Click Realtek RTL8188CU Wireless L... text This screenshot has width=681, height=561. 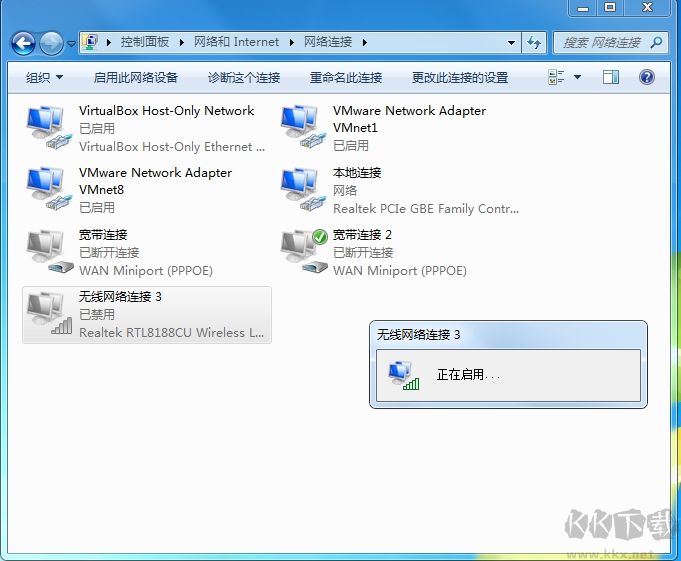172,333
